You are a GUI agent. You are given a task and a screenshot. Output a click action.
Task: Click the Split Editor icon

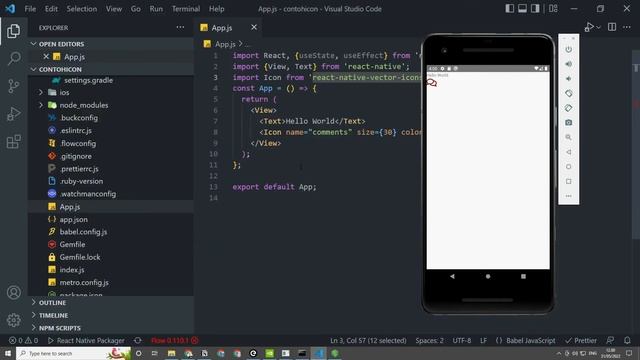click(612, 27)
